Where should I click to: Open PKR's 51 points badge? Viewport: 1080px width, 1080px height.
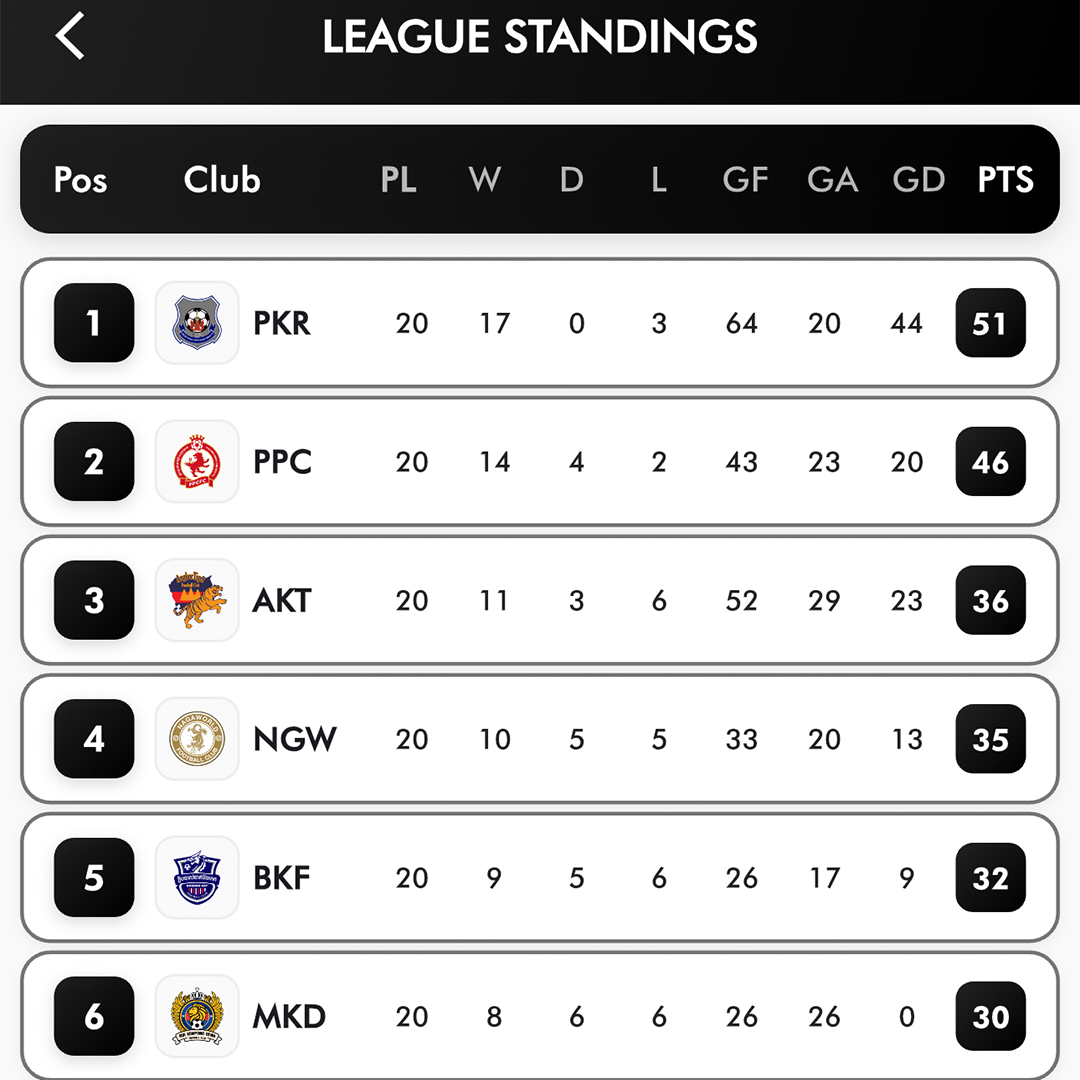990,322
